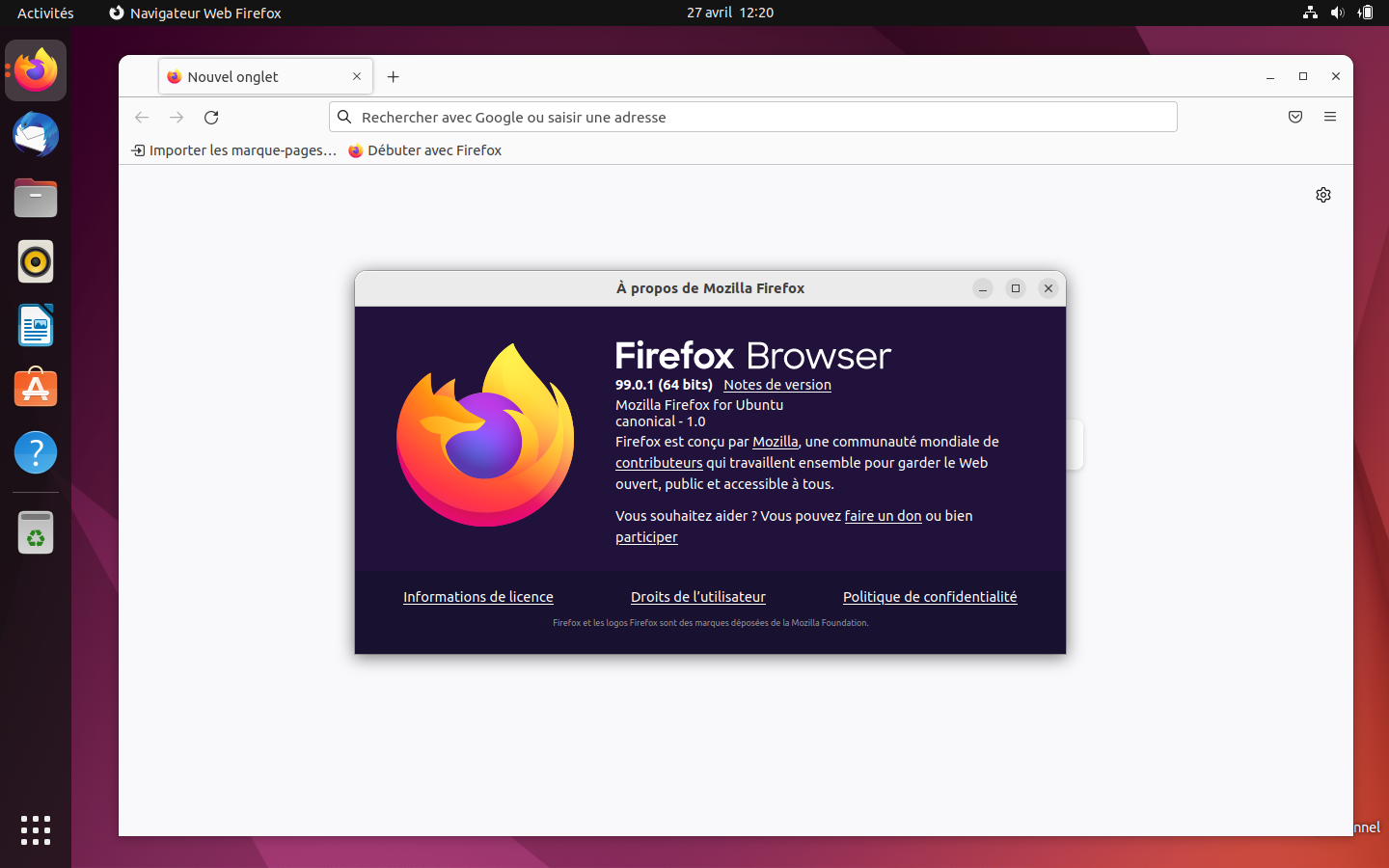
Task: Click the search magnifier in address bar
Action: [344, 117]
